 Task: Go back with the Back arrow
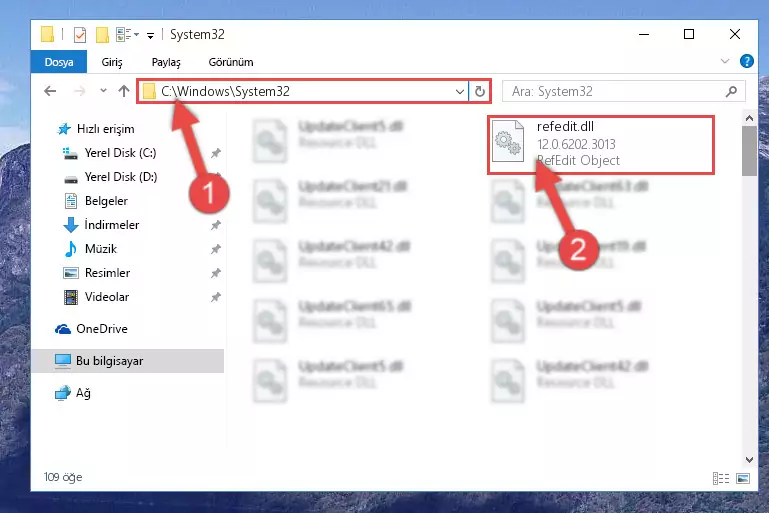point(50,91)
